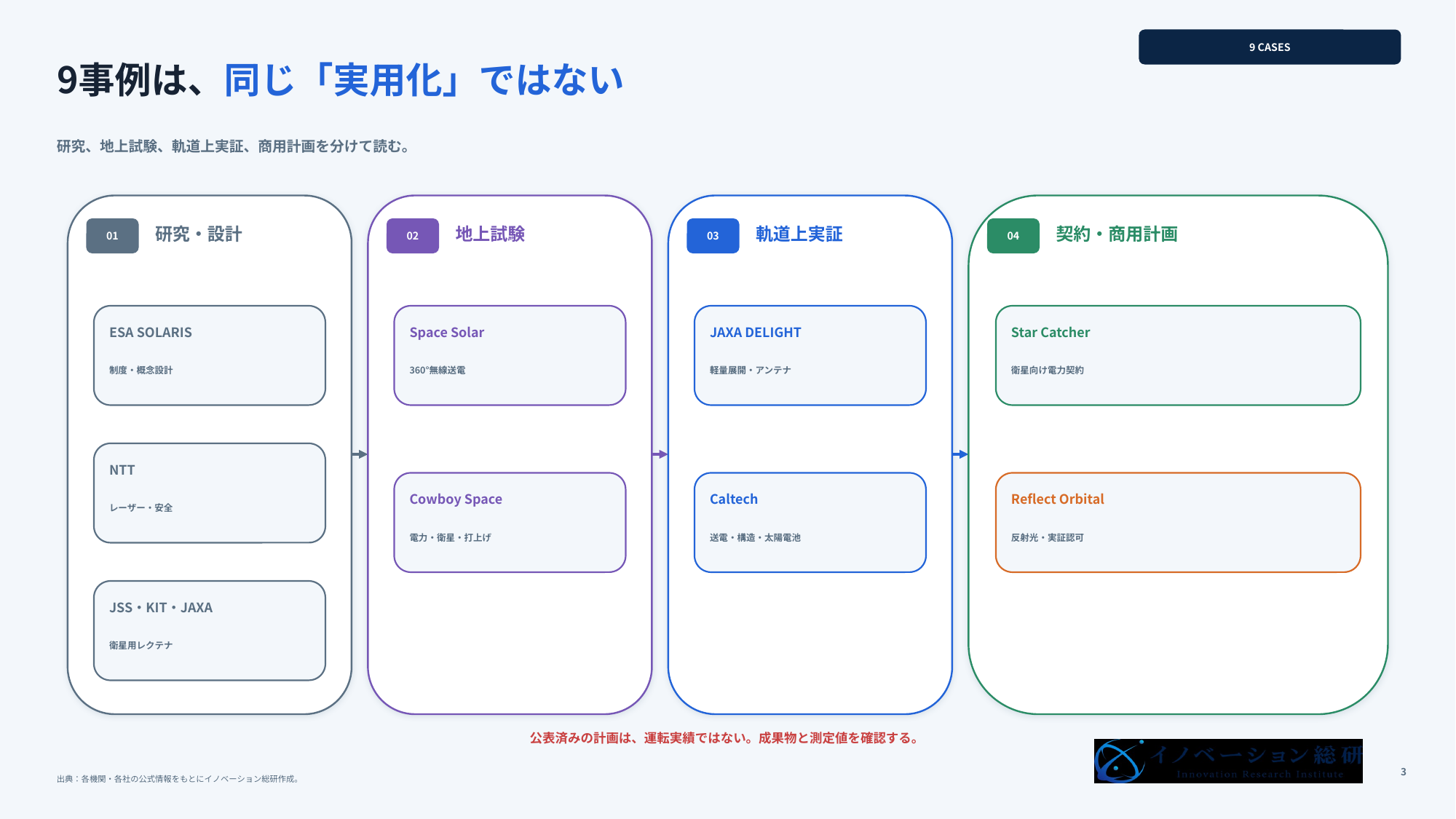Select the text "送電・構造・太陽電池"

pyautogui.click(x=755, y=537)
